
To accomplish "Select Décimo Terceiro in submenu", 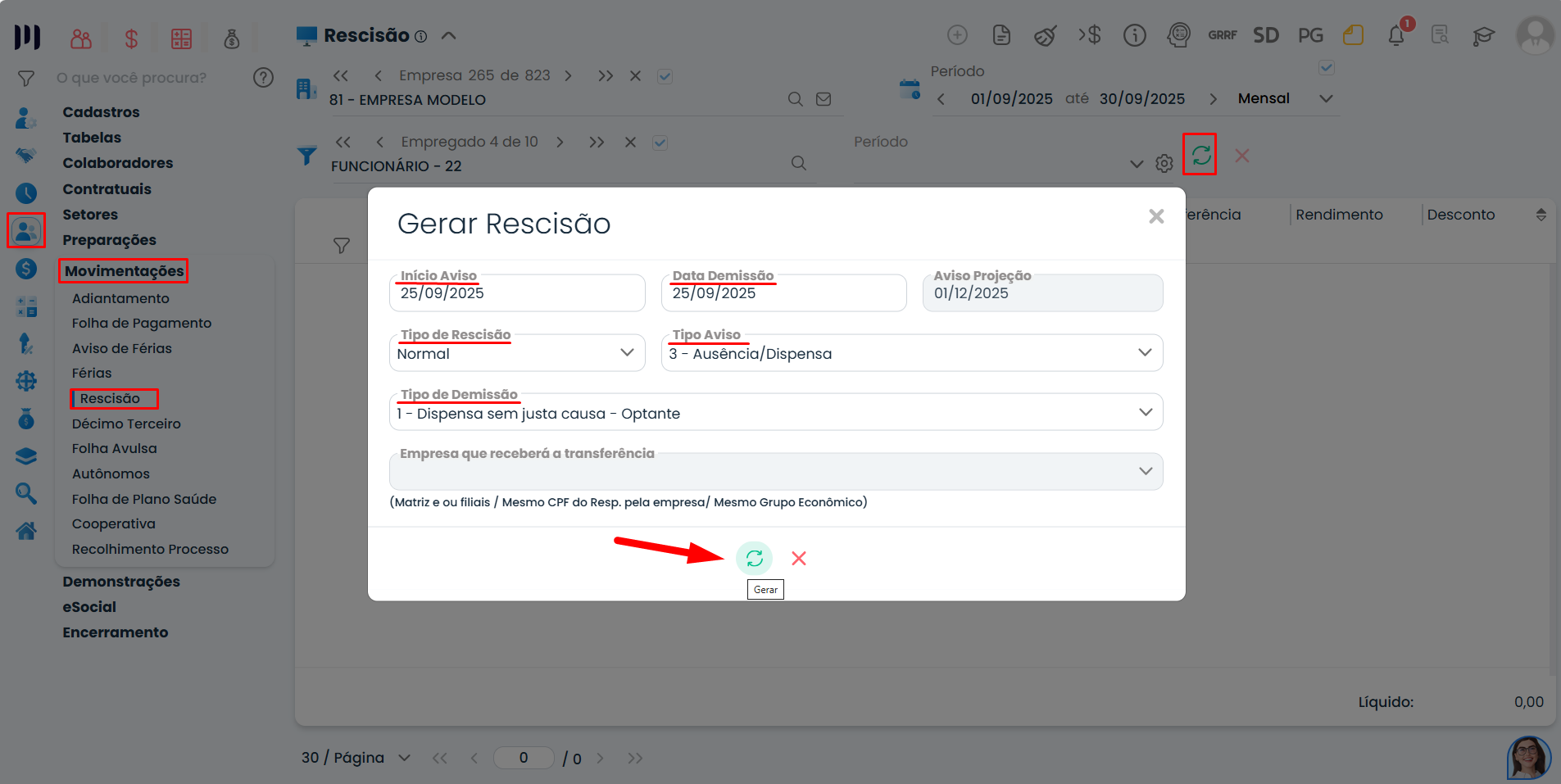I will (x=126, y=424).
